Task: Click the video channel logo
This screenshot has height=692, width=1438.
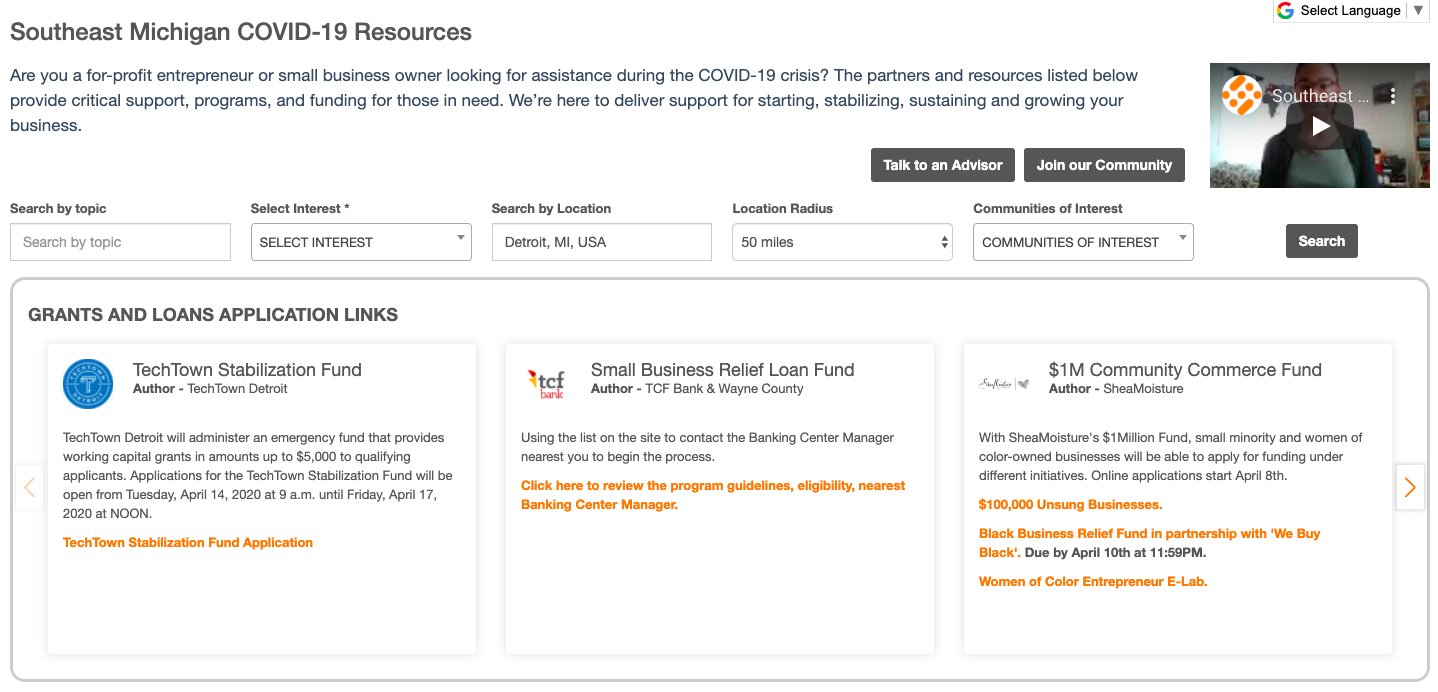Action: [x=1241, y=96]
